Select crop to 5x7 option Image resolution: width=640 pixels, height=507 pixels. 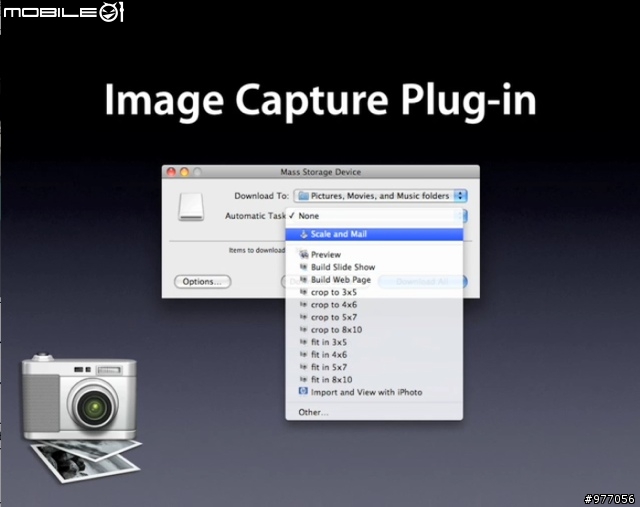tap(374, 317)
